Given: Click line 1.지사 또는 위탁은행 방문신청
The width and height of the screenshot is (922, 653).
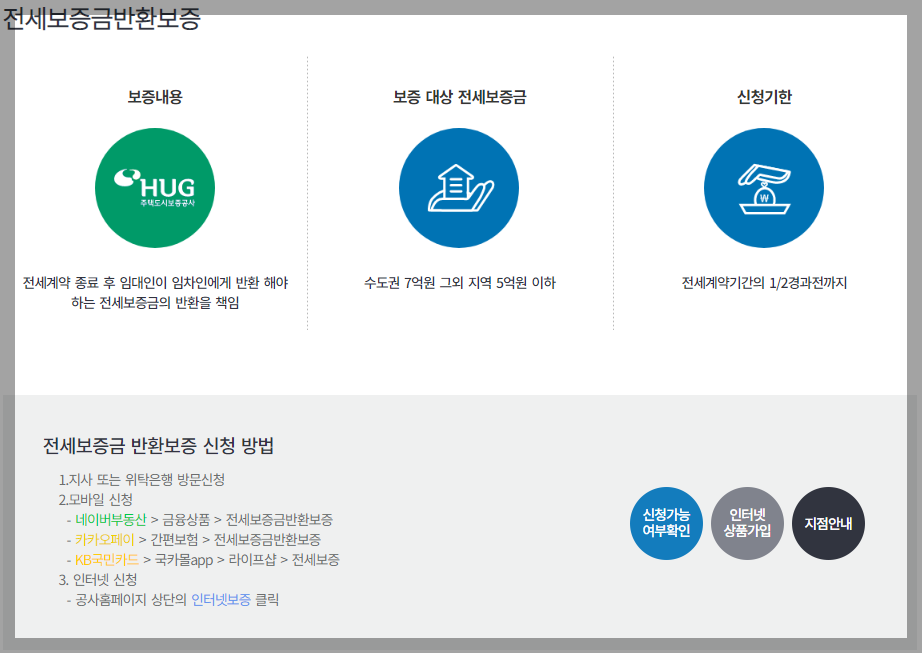Looking at the screenshot, I should (x=142, y=480).
